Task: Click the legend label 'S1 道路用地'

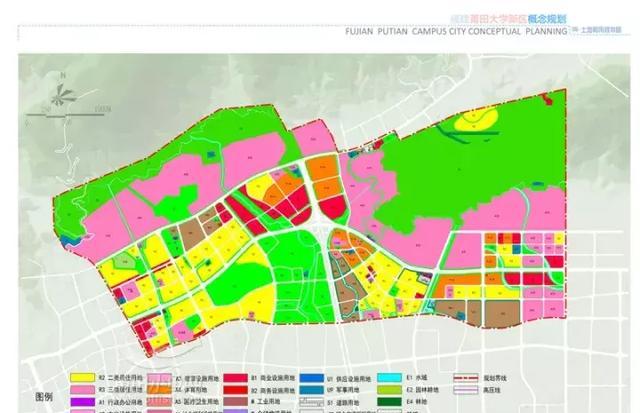Action: pos(343,402)
